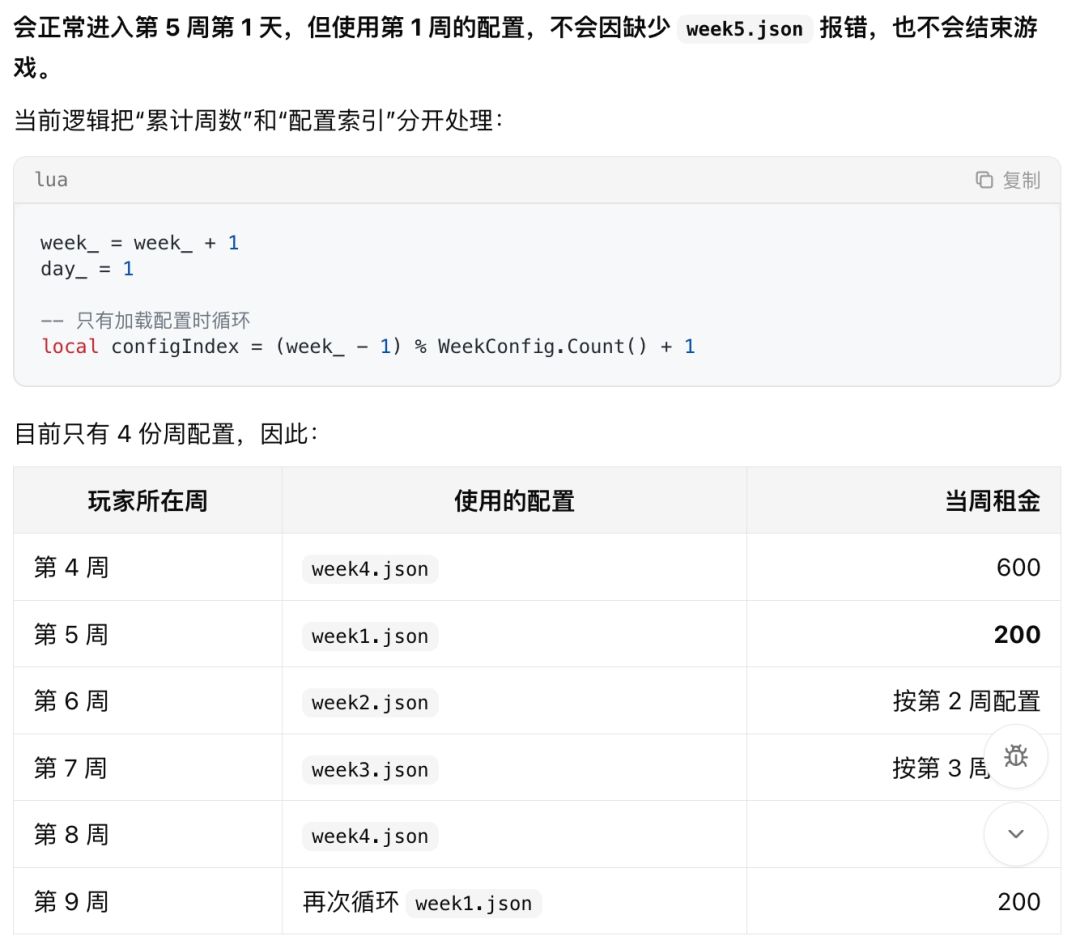Viewport: 1080px width, 949px height.
Task: Click the scroll-down chevron button
Action: [x=1016, y=834]
